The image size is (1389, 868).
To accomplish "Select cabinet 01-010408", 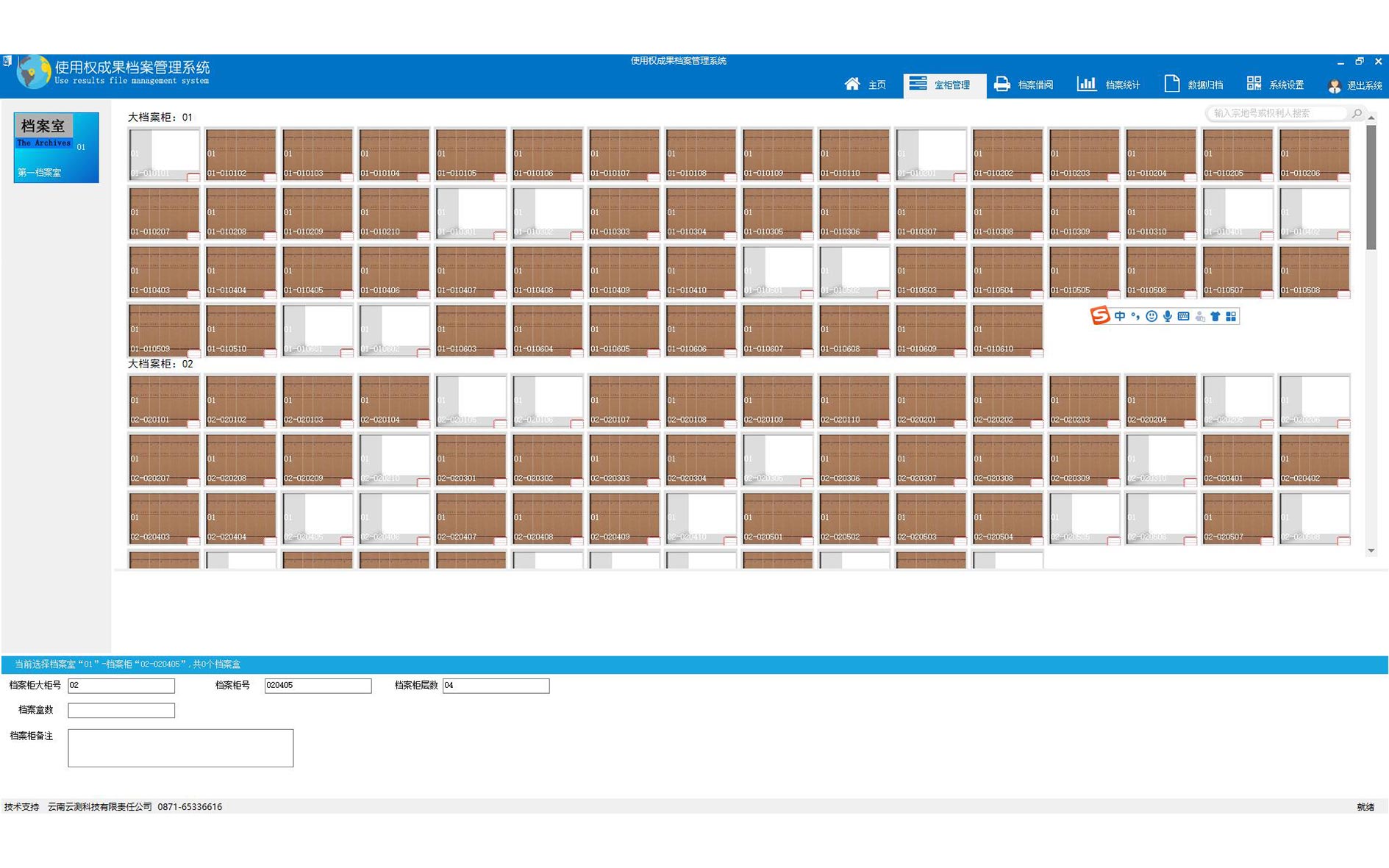I will click(547, 272).
